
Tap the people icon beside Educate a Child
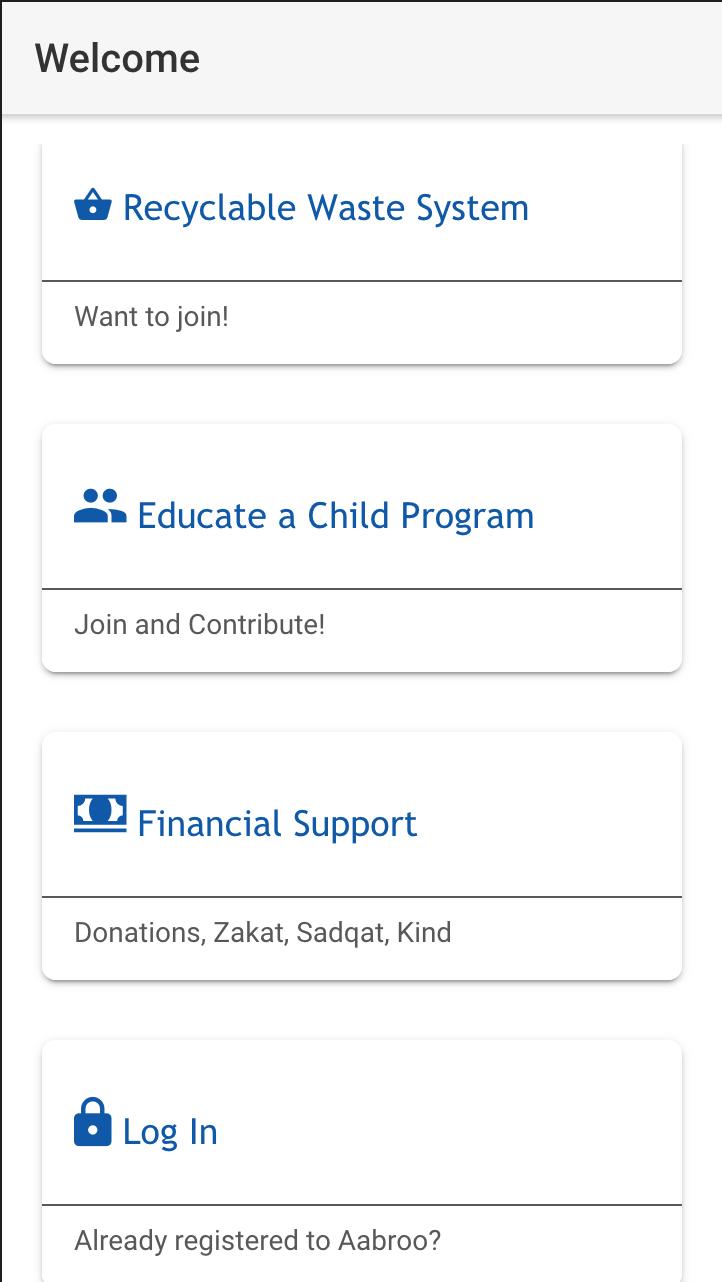click(x=100, y=506)
